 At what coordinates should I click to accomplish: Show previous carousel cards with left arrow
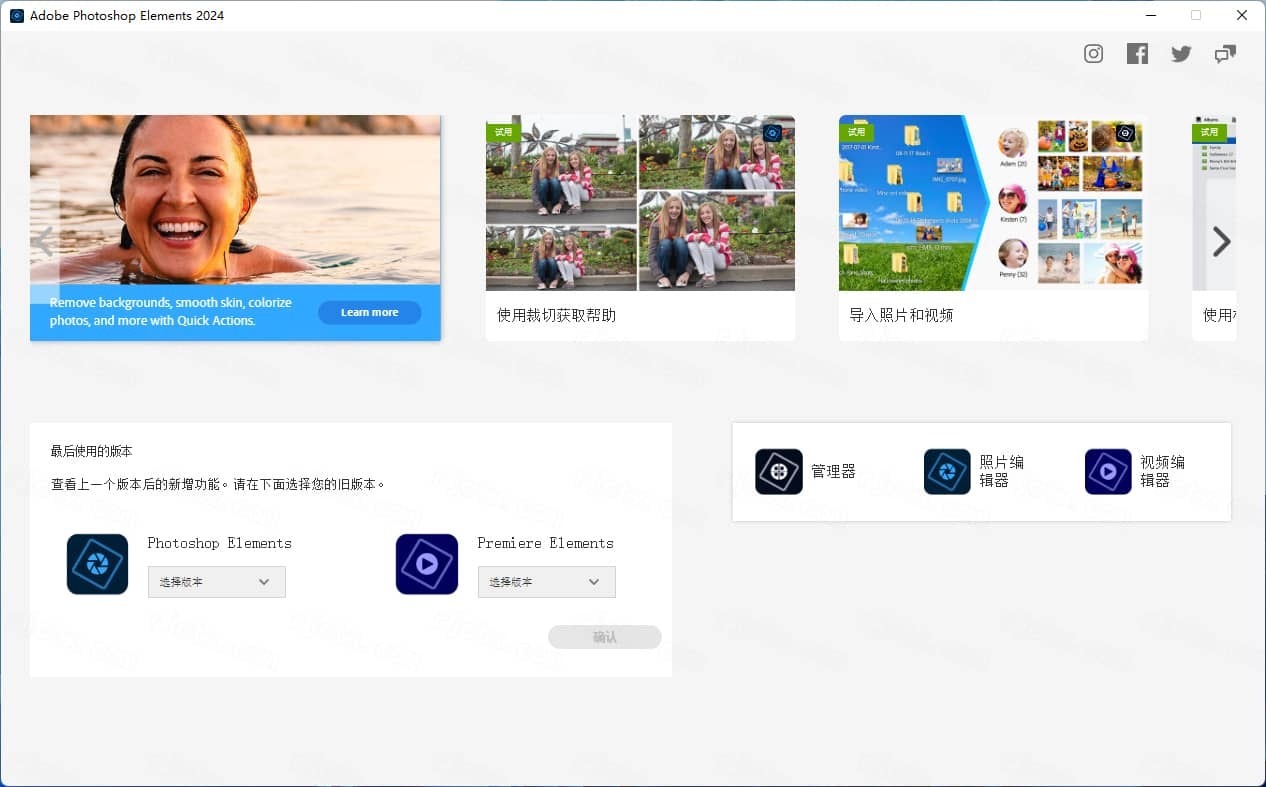coord(43,241)
